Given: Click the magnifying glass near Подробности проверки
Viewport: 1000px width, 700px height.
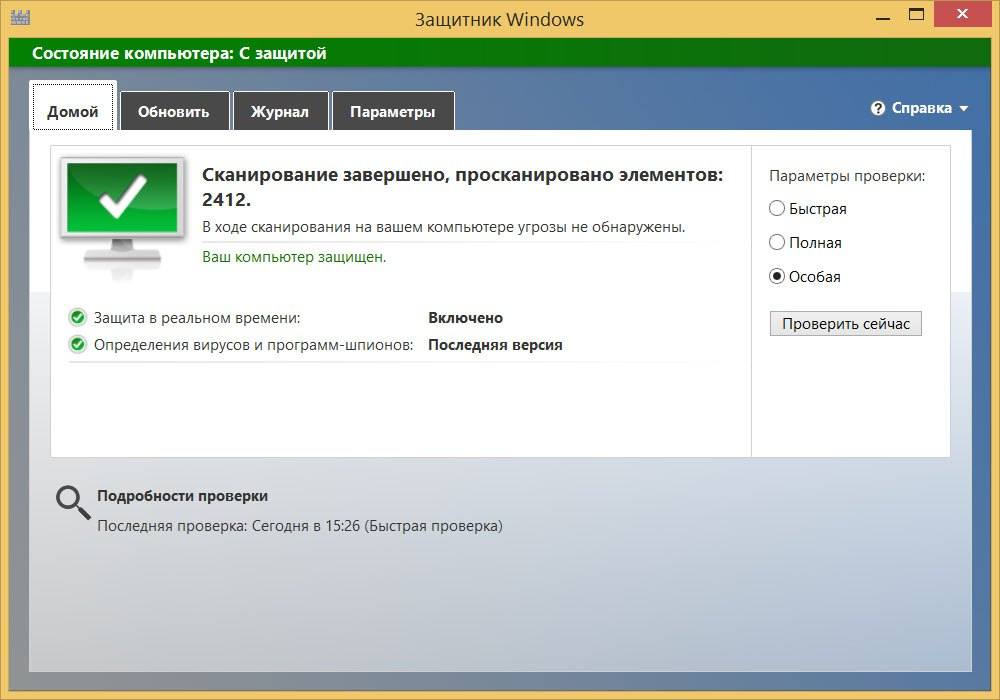Looking at the screenshot, I should tap(70, 500).
